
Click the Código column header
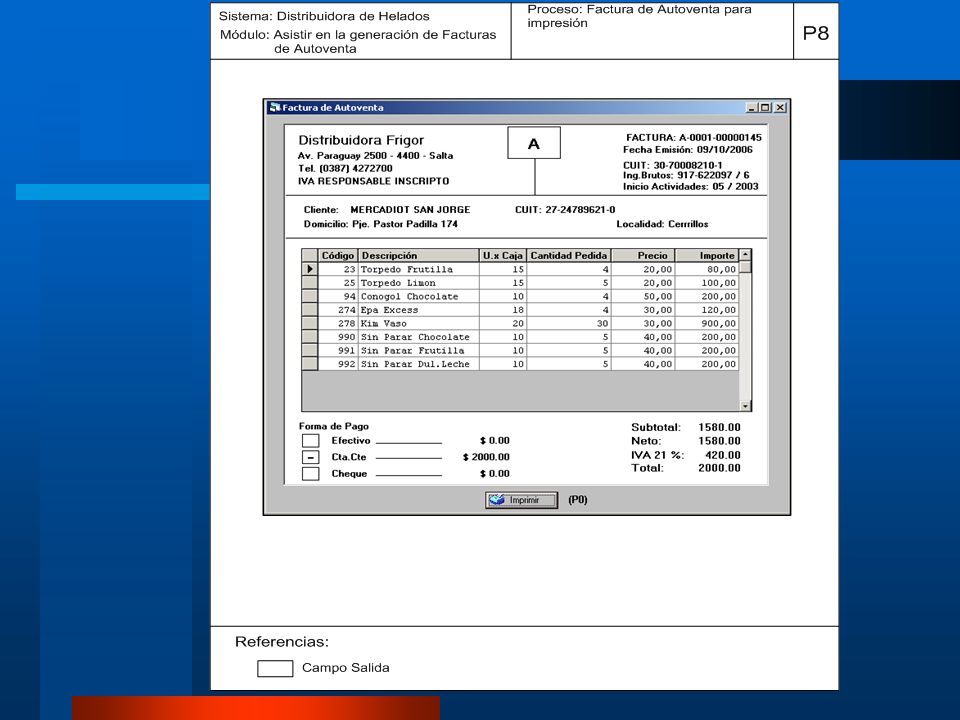tap(337, 255)
